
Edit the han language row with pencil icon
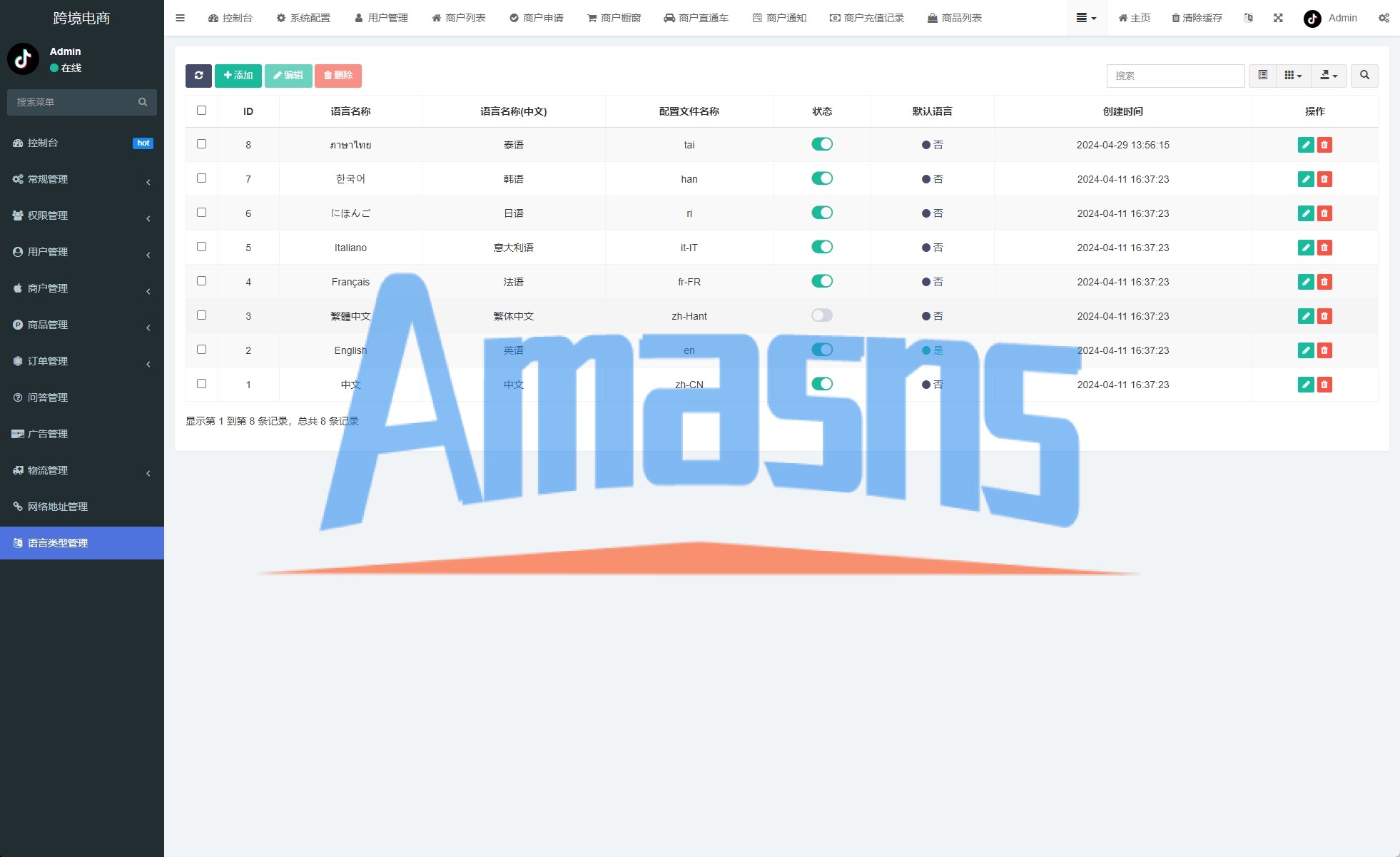point(1306,179)
